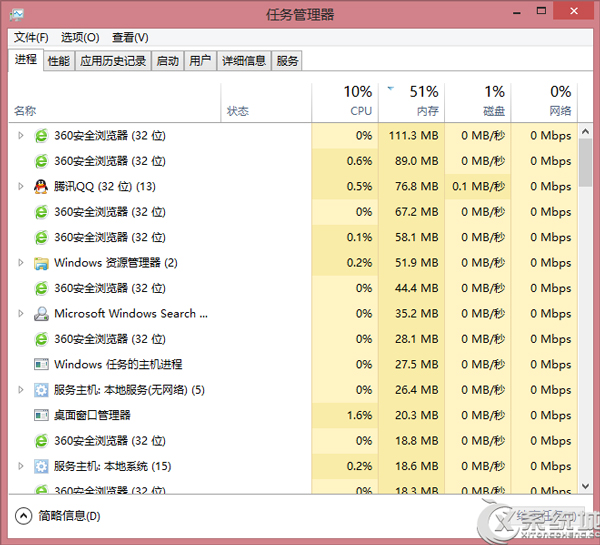Click the 360 browser icon in the 44.4 MB row
Viewport: 600px width, 545px height.
point(41,288)
